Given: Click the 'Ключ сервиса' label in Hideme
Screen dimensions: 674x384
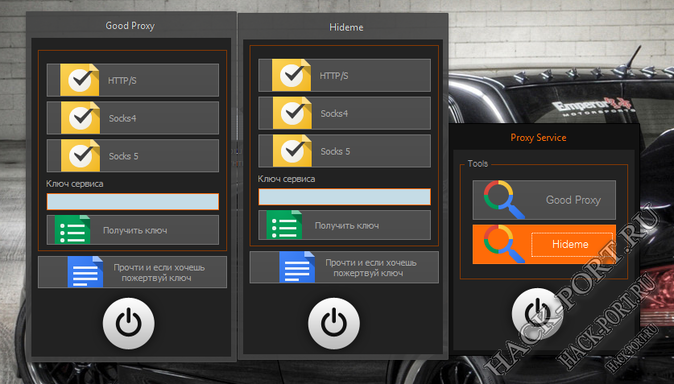Looking at the screenshot, I should (x=286, y=179).
